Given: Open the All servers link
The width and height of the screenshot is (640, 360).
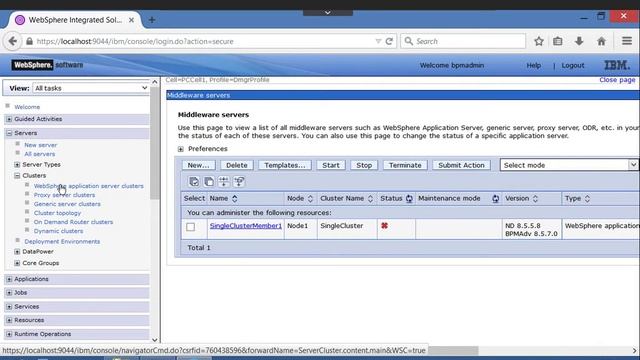Looking at the screenshot, I should (40, 154).
